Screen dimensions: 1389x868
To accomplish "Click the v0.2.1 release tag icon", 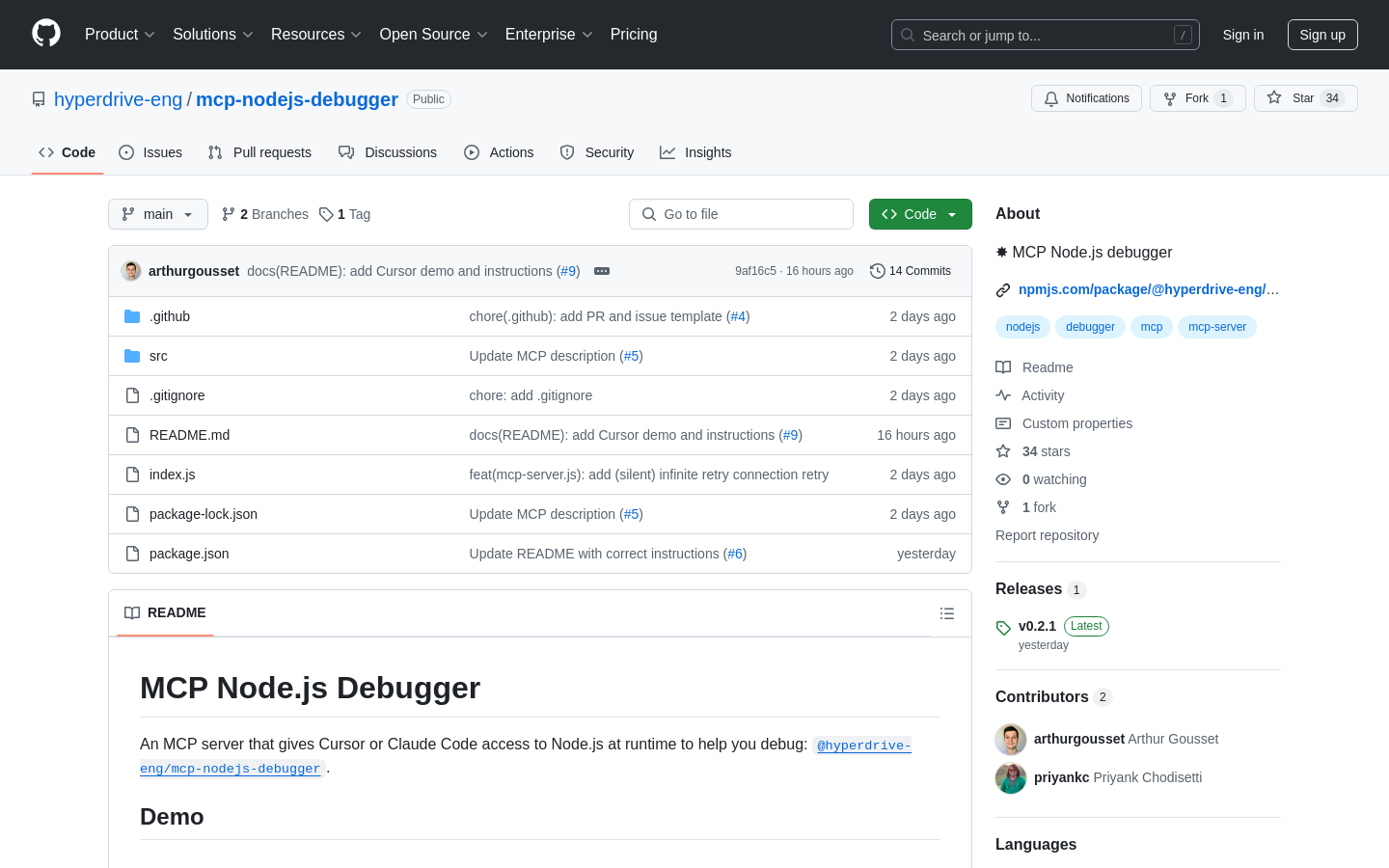I will 1003,628.
